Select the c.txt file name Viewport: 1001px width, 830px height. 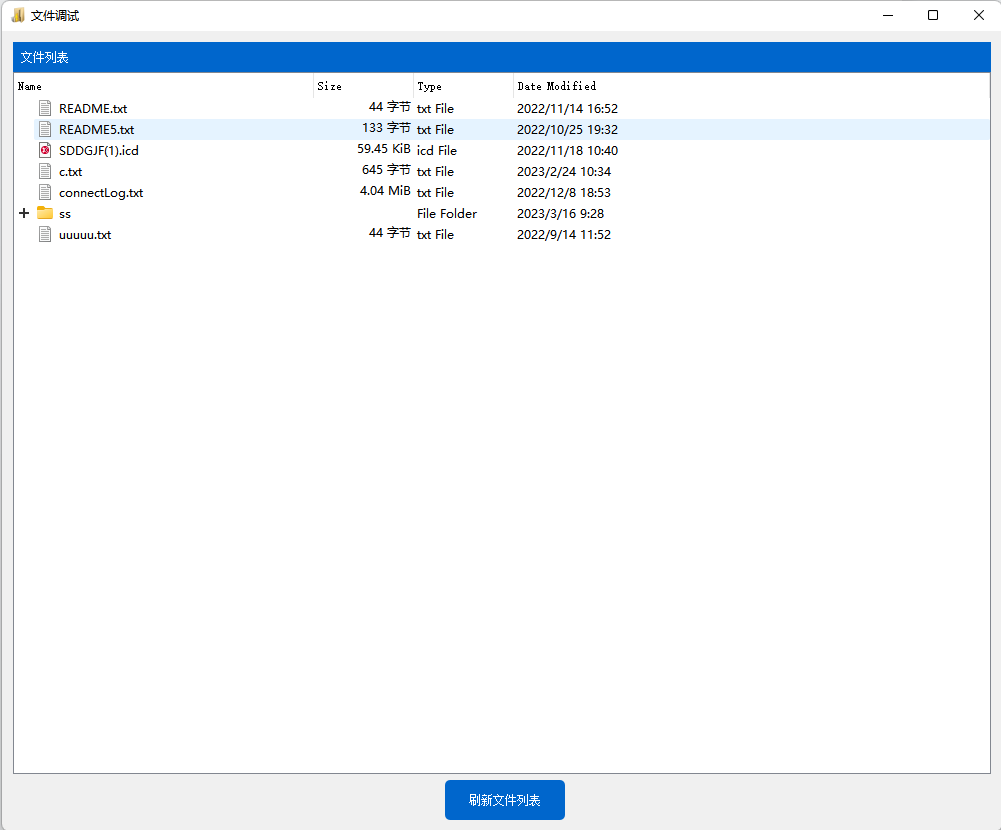pos(70,172)
